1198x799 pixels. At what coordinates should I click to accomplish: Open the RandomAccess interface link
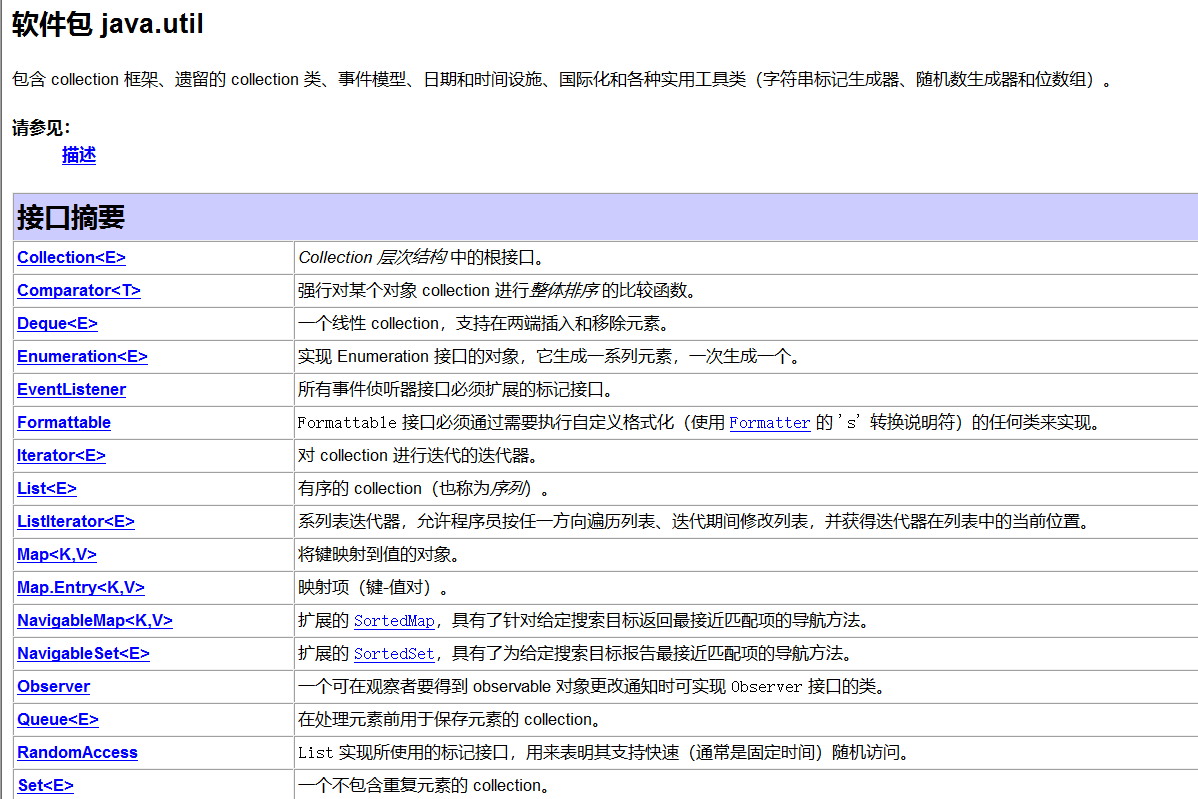[77, 752]
